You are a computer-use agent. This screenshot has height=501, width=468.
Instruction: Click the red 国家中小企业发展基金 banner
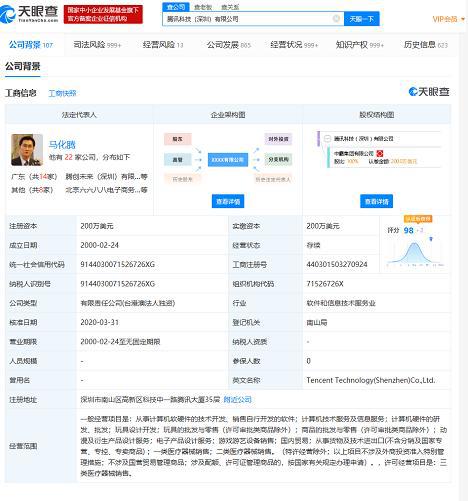click(x=103, y=14)
